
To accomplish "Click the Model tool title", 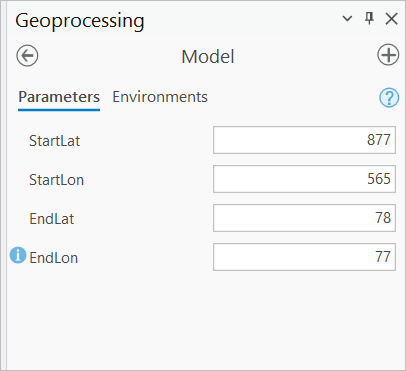I will pyautogui.click(x=208, y=56).
